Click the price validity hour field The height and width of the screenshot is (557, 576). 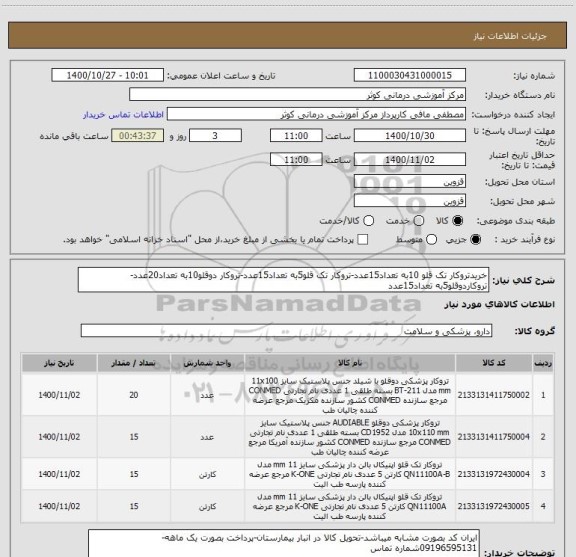[x=296, y=159]
